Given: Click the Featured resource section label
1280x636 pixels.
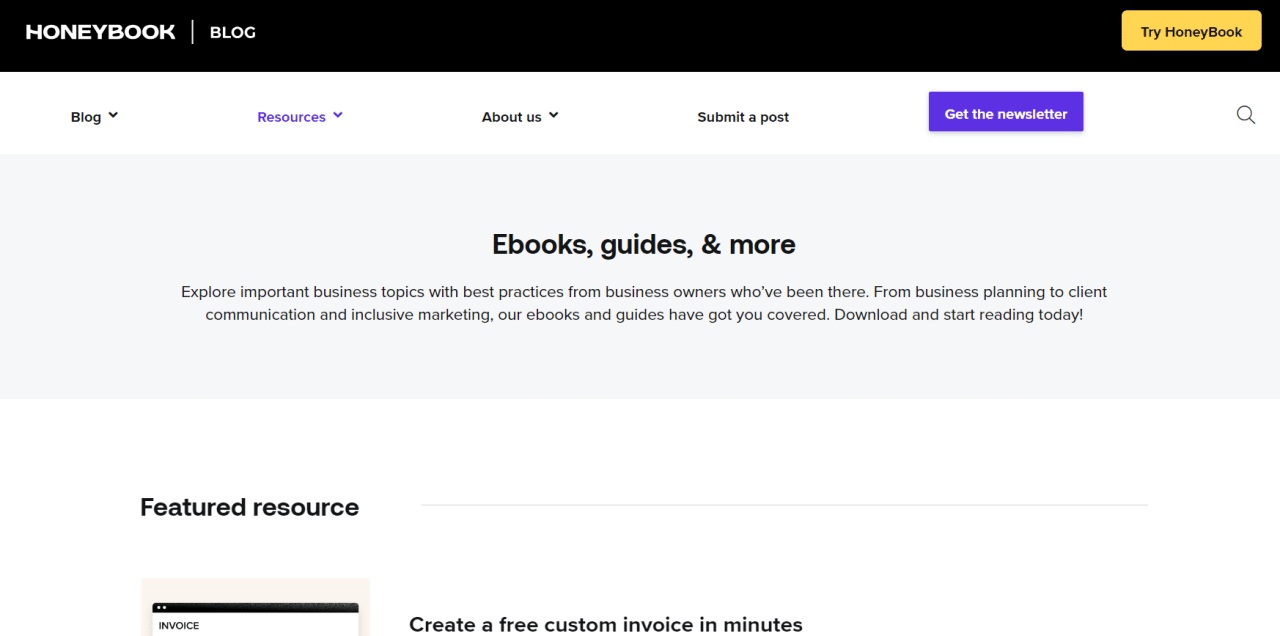Looking at the screenshot, I should [249, 507].
